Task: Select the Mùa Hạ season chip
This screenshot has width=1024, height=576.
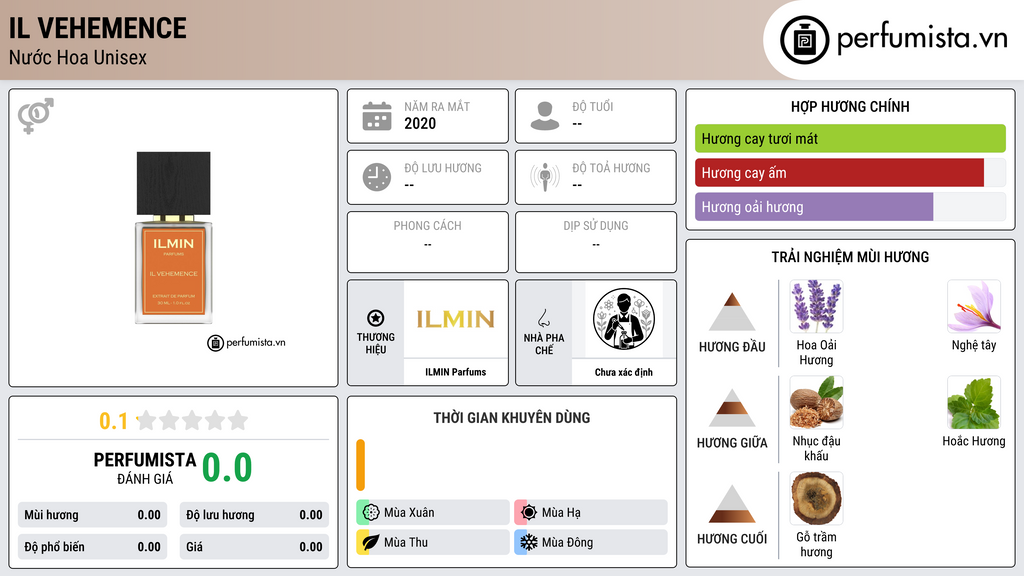Action: point(591,513)
